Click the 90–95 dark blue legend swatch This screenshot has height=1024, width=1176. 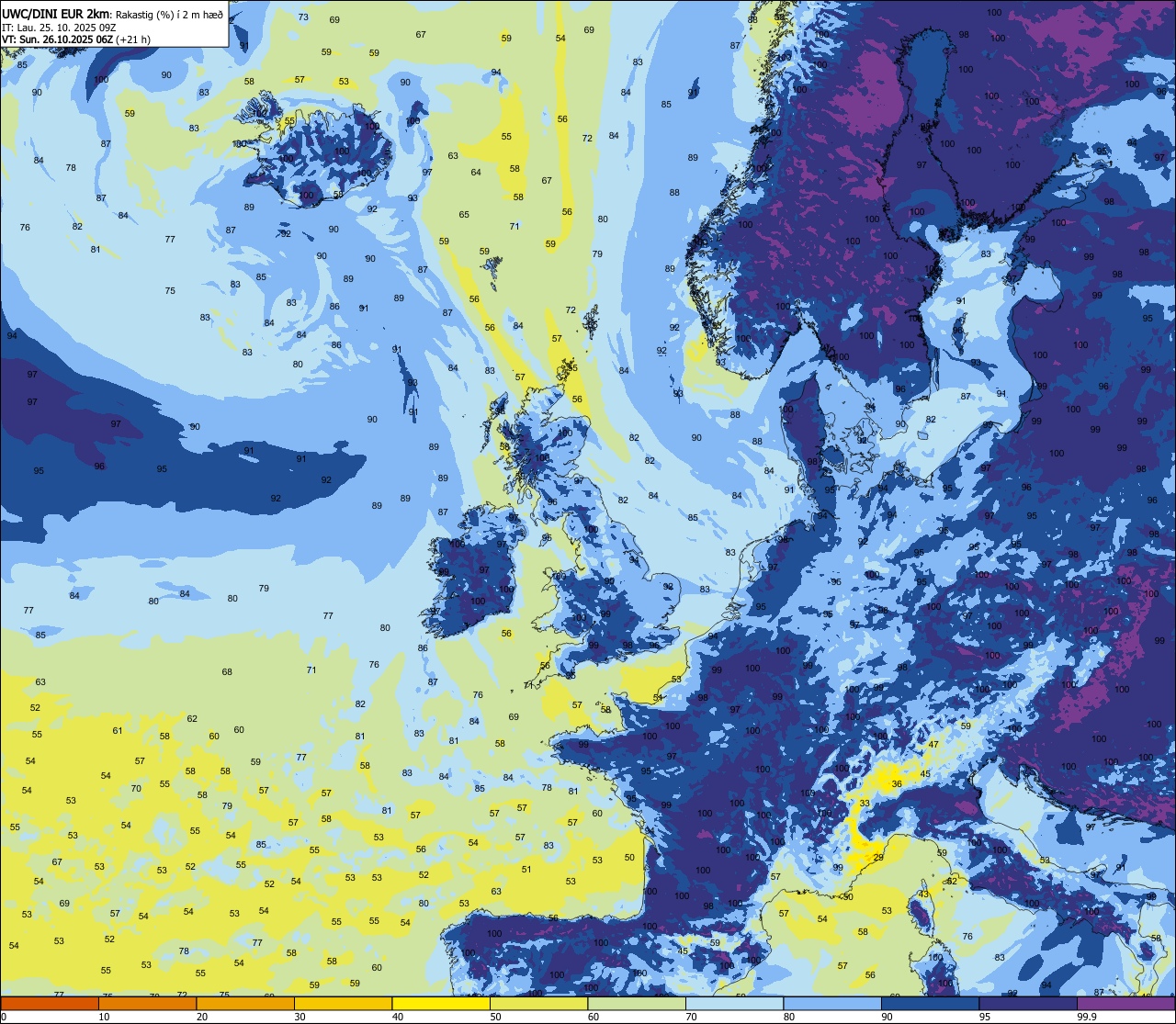[x=930, y=1003]
